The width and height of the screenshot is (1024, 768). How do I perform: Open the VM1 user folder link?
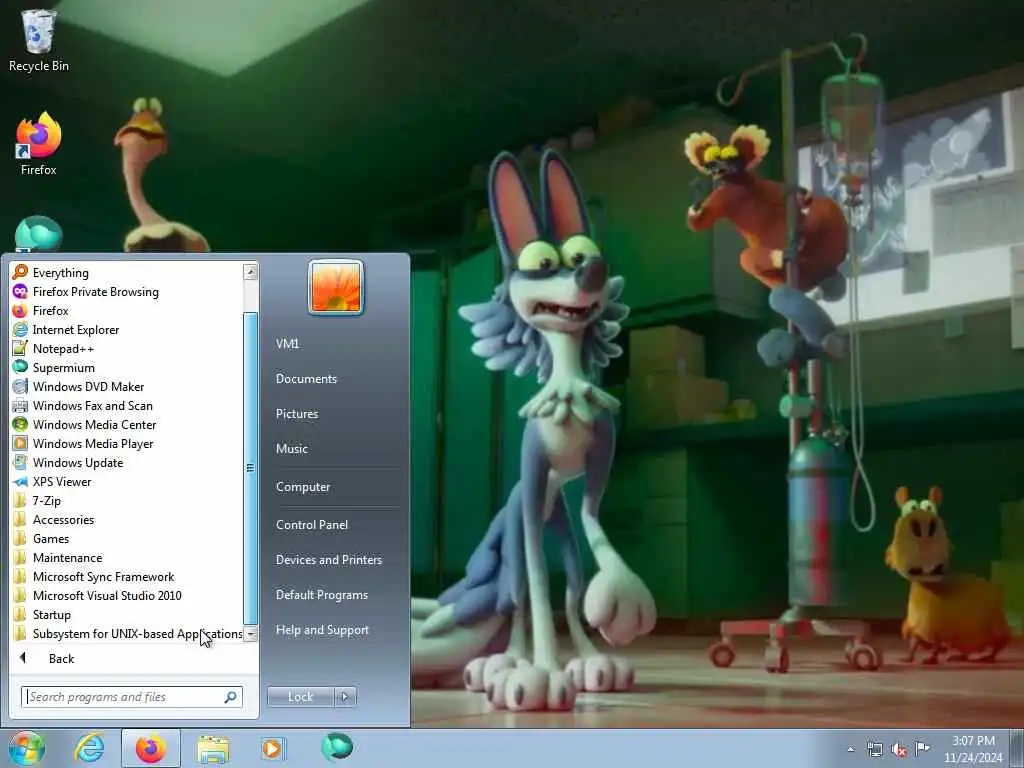pyautogui.click(x=287, y=344)
